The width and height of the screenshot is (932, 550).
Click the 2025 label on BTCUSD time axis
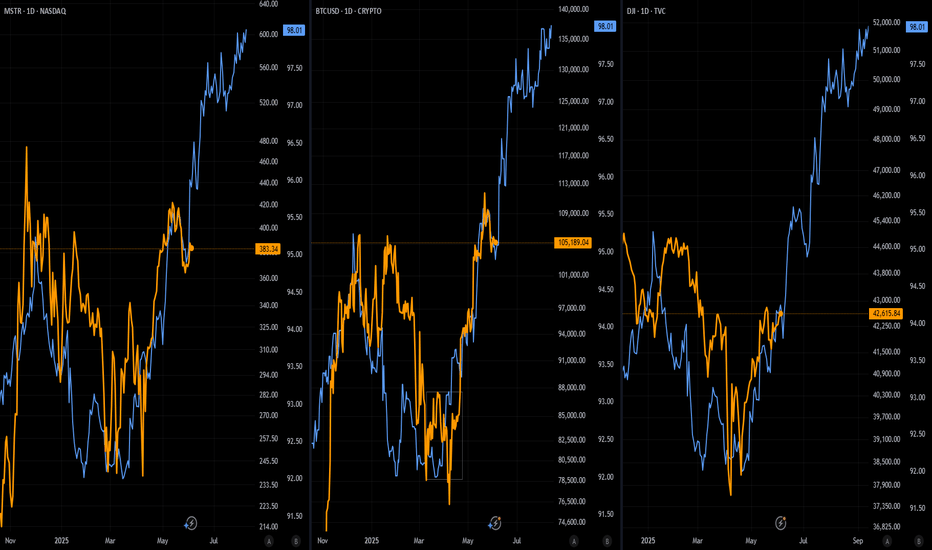pyautogui.click(x=371, y=541)
